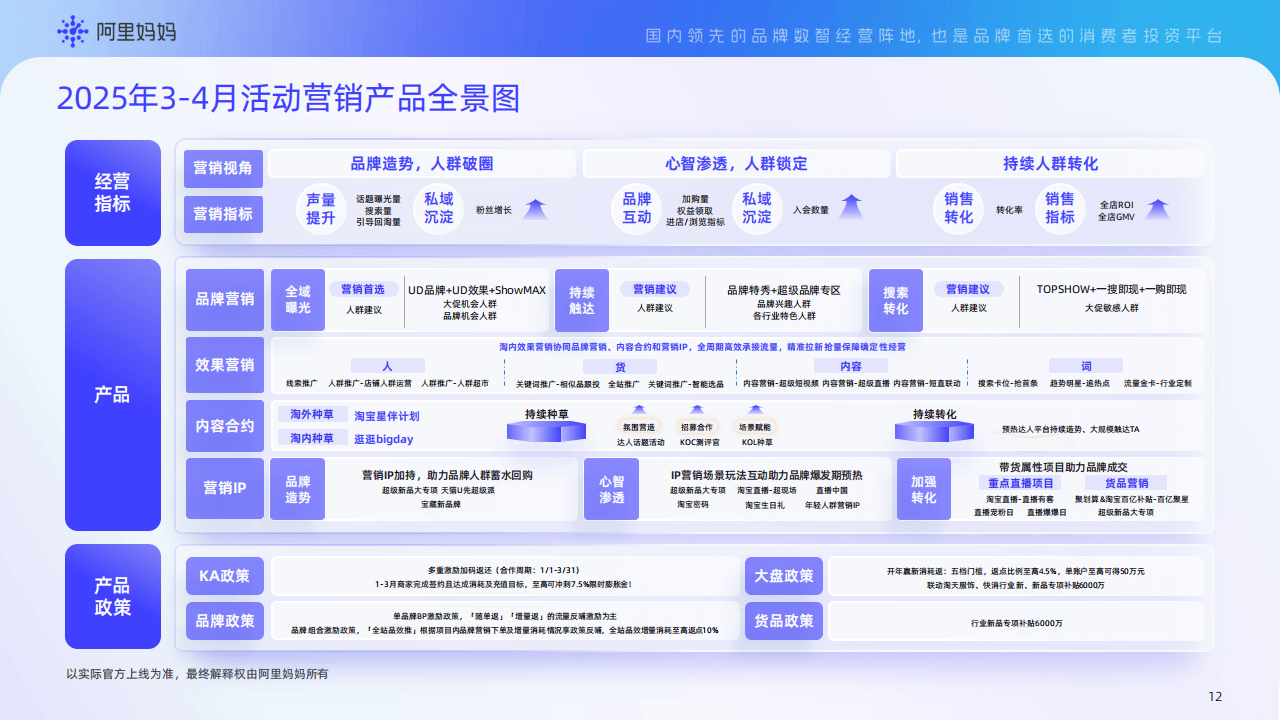Click the small arrow above 招募合作

tap(697, 410)
